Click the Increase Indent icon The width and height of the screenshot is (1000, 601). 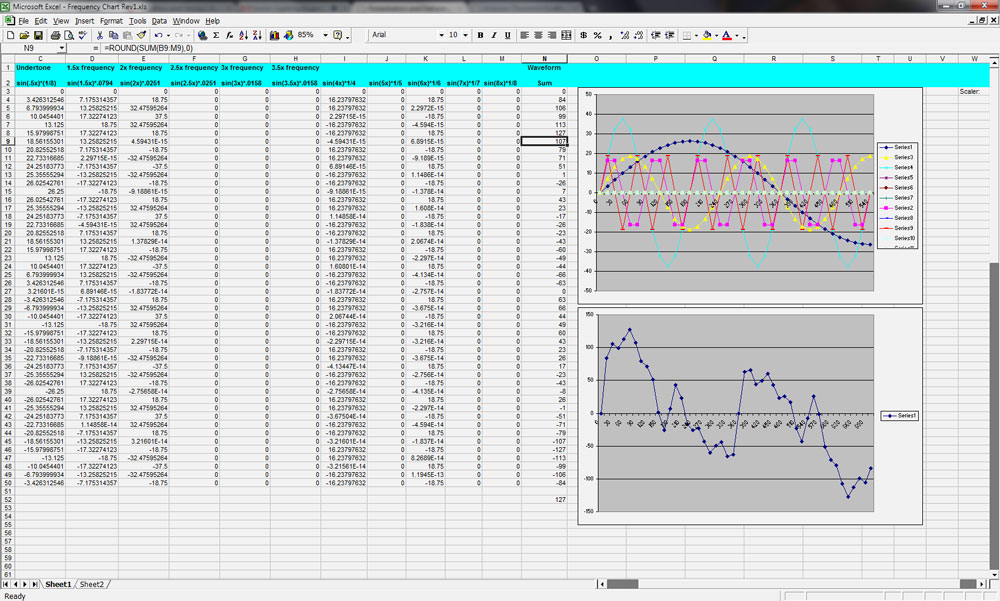point(669,35)
